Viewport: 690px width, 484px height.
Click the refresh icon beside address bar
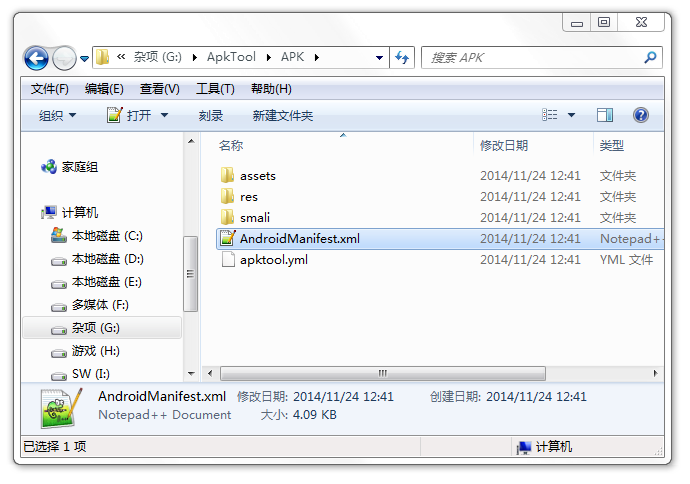point(402,58)
